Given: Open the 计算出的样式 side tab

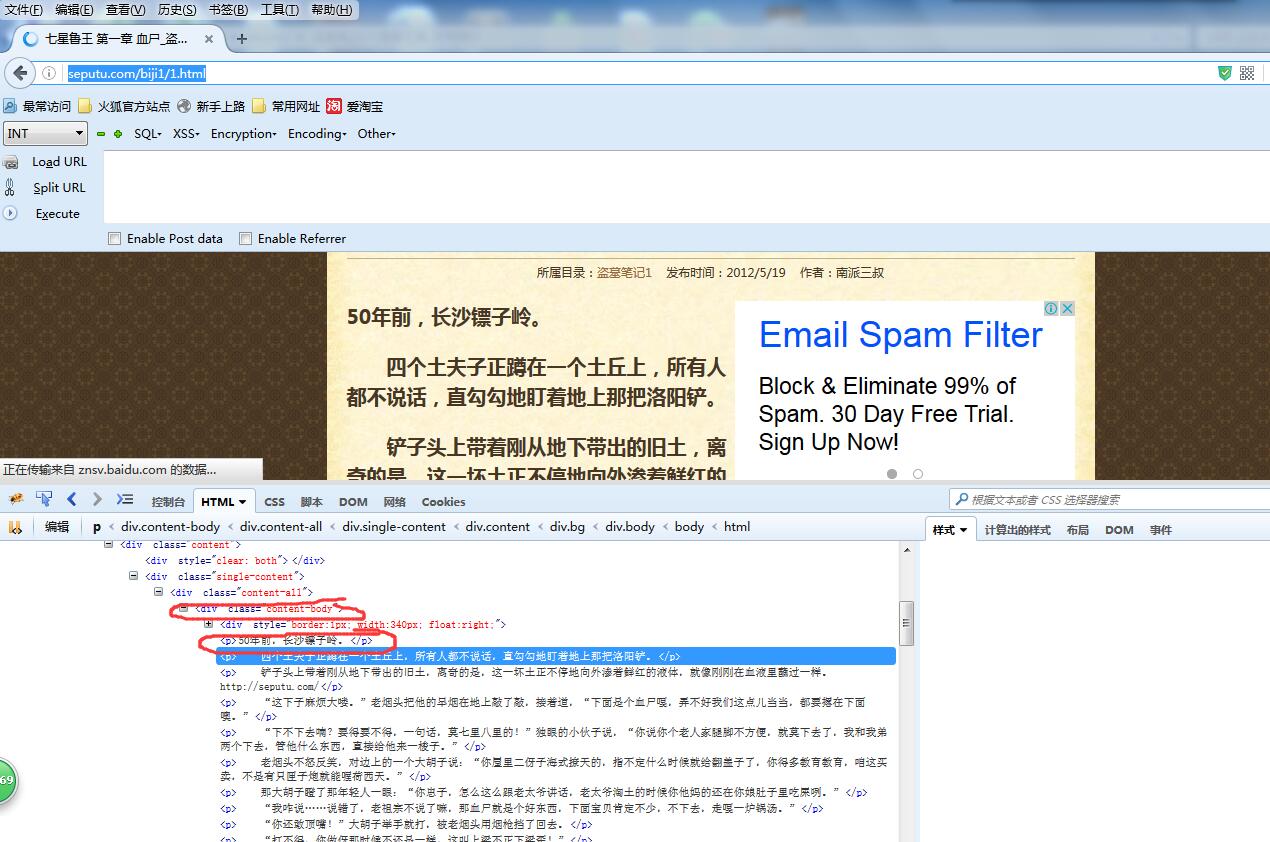Looking at the screenshot, I should pos(1017,530).
